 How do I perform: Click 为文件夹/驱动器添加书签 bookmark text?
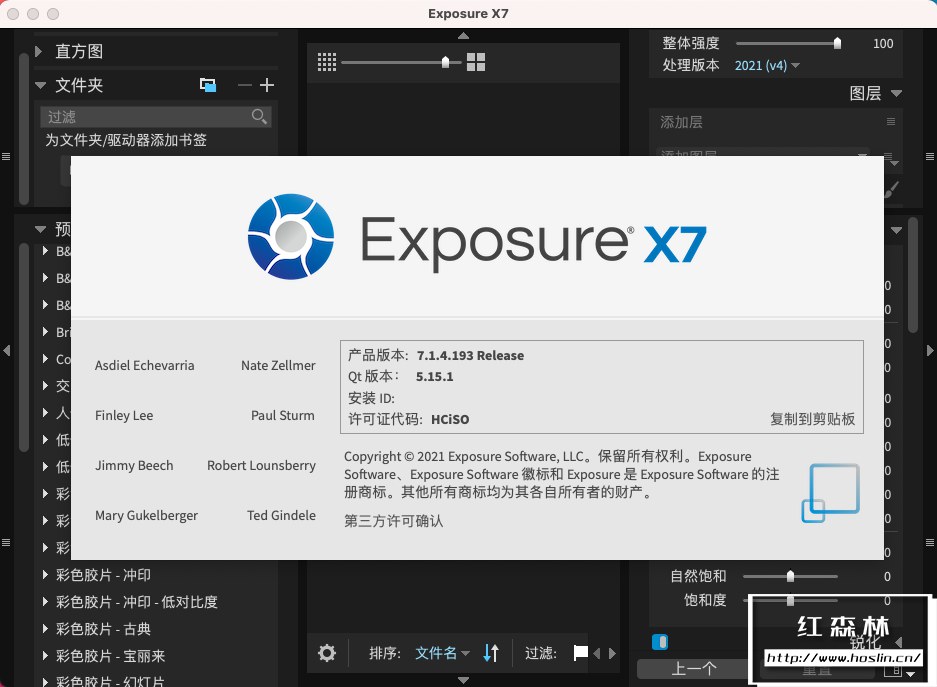[x=126, y=140]
